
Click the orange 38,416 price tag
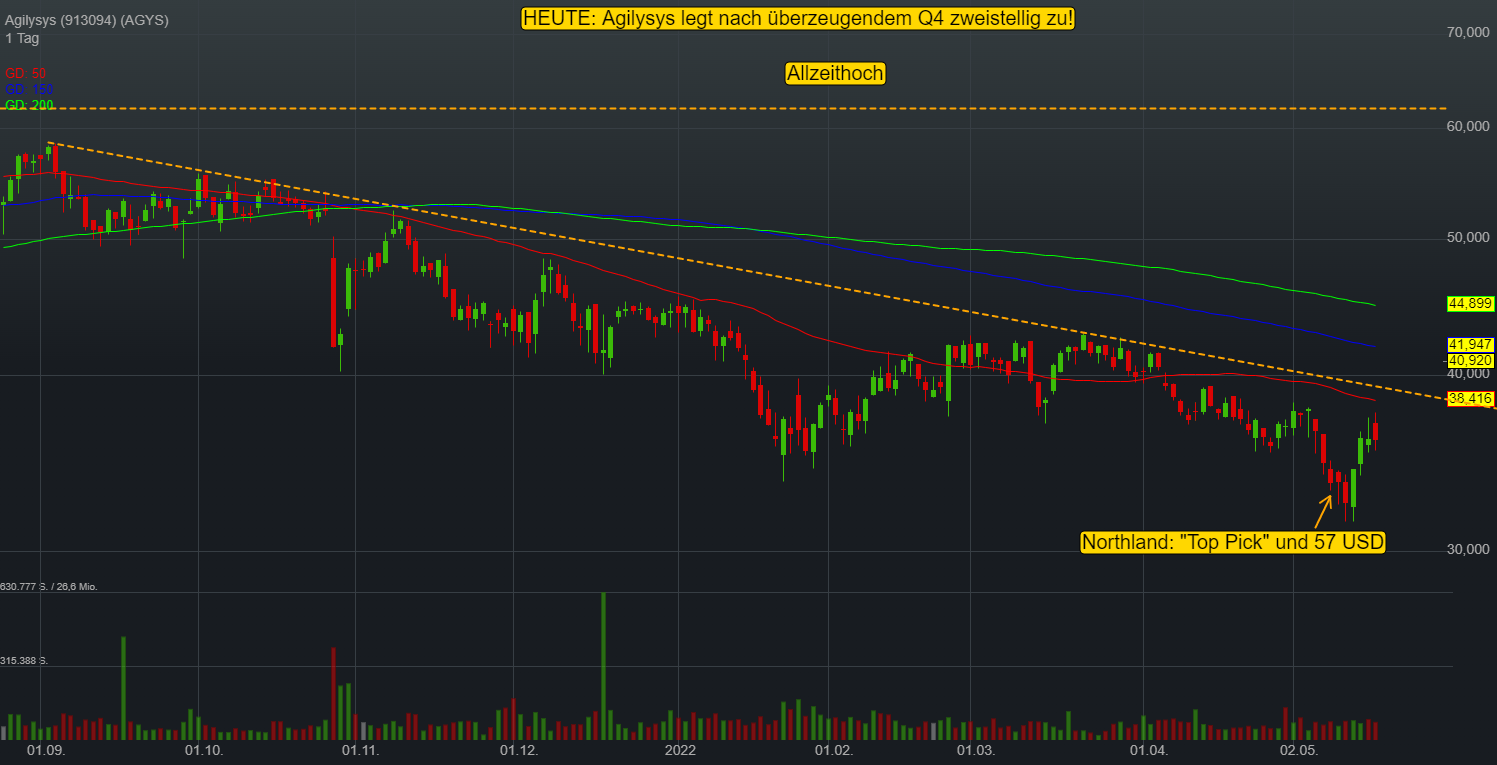point(1470,399)
